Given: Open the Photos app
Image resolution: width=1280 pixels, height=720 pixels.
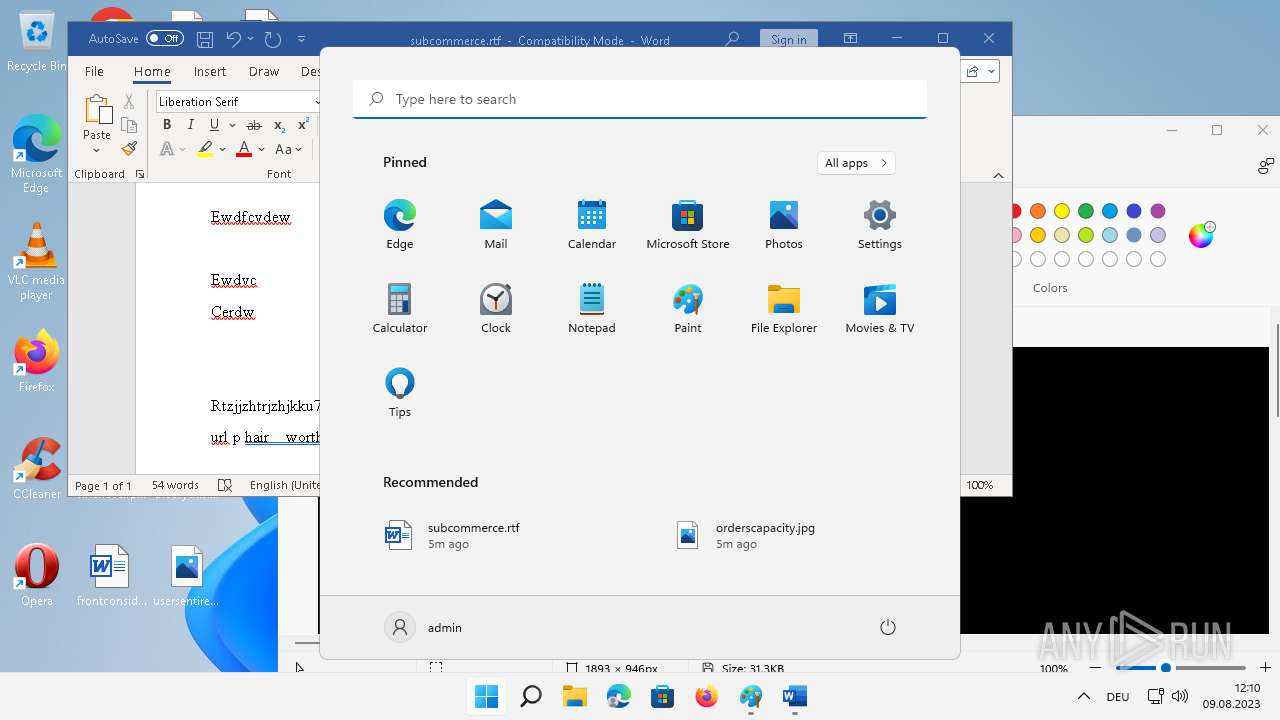Looking at the screenshot, I should pos(784,224).
